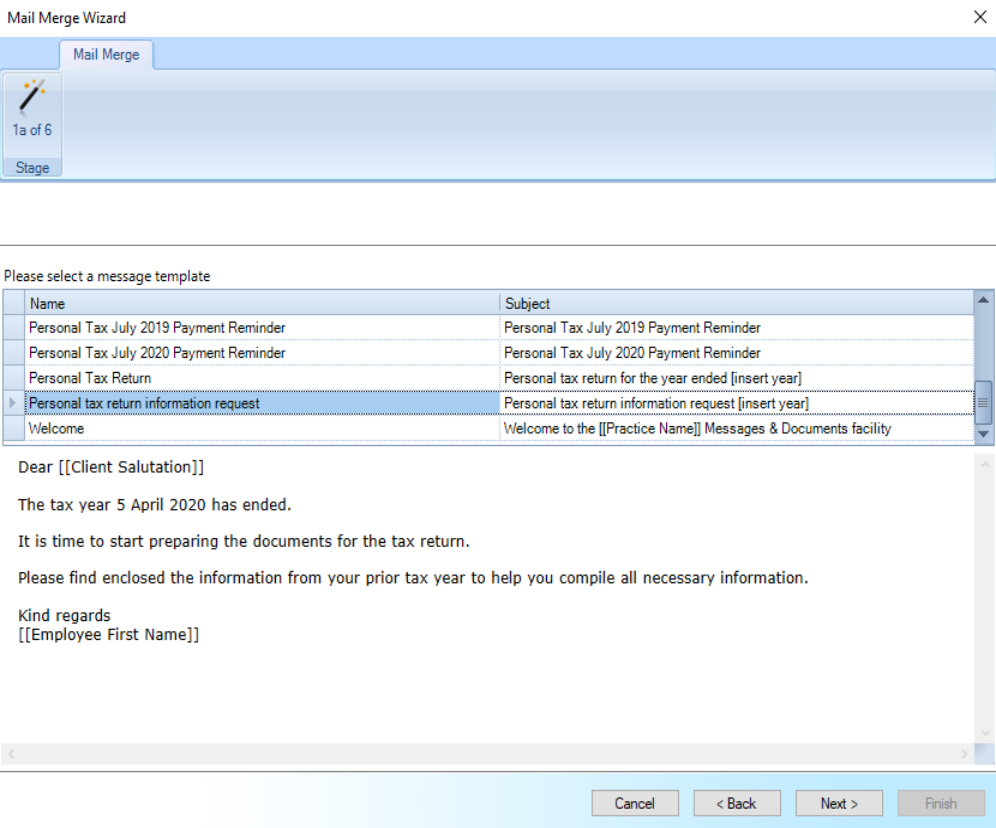Click the template list scrollbar thumb
This screenshot has height=828, width=996.
point(983,403)
